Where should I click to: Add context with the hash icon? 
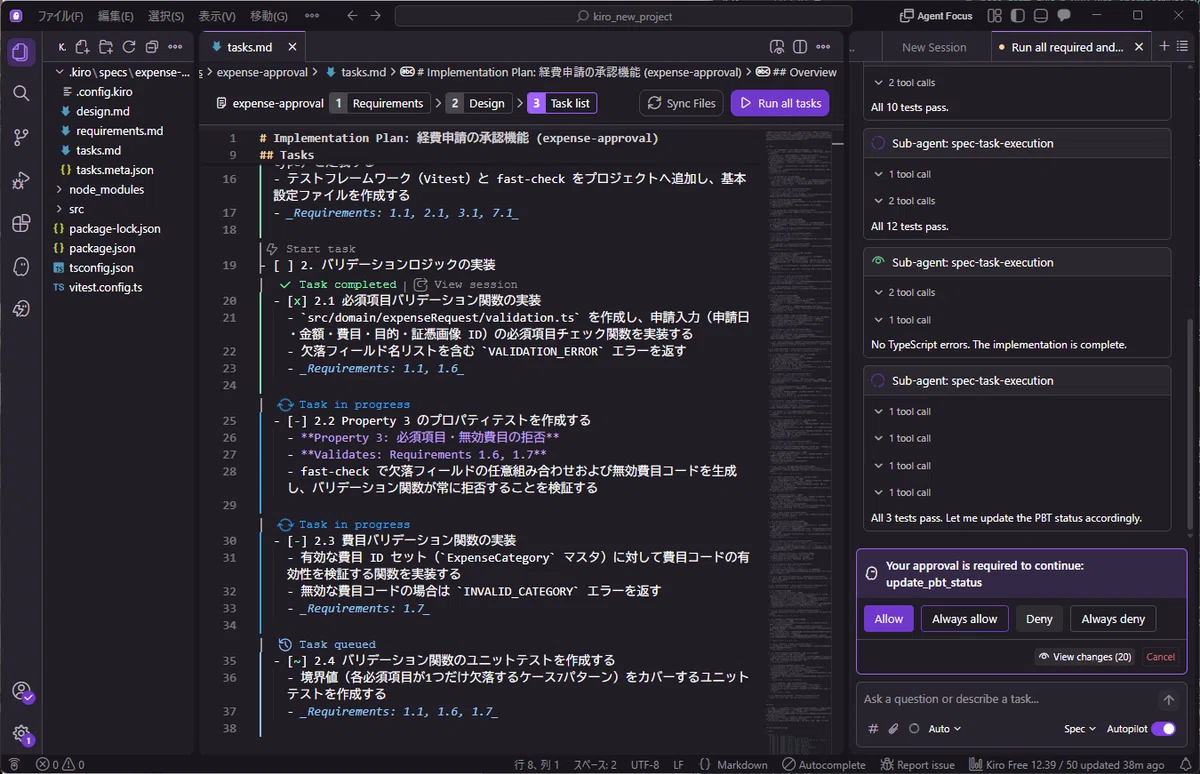[873, 729]
